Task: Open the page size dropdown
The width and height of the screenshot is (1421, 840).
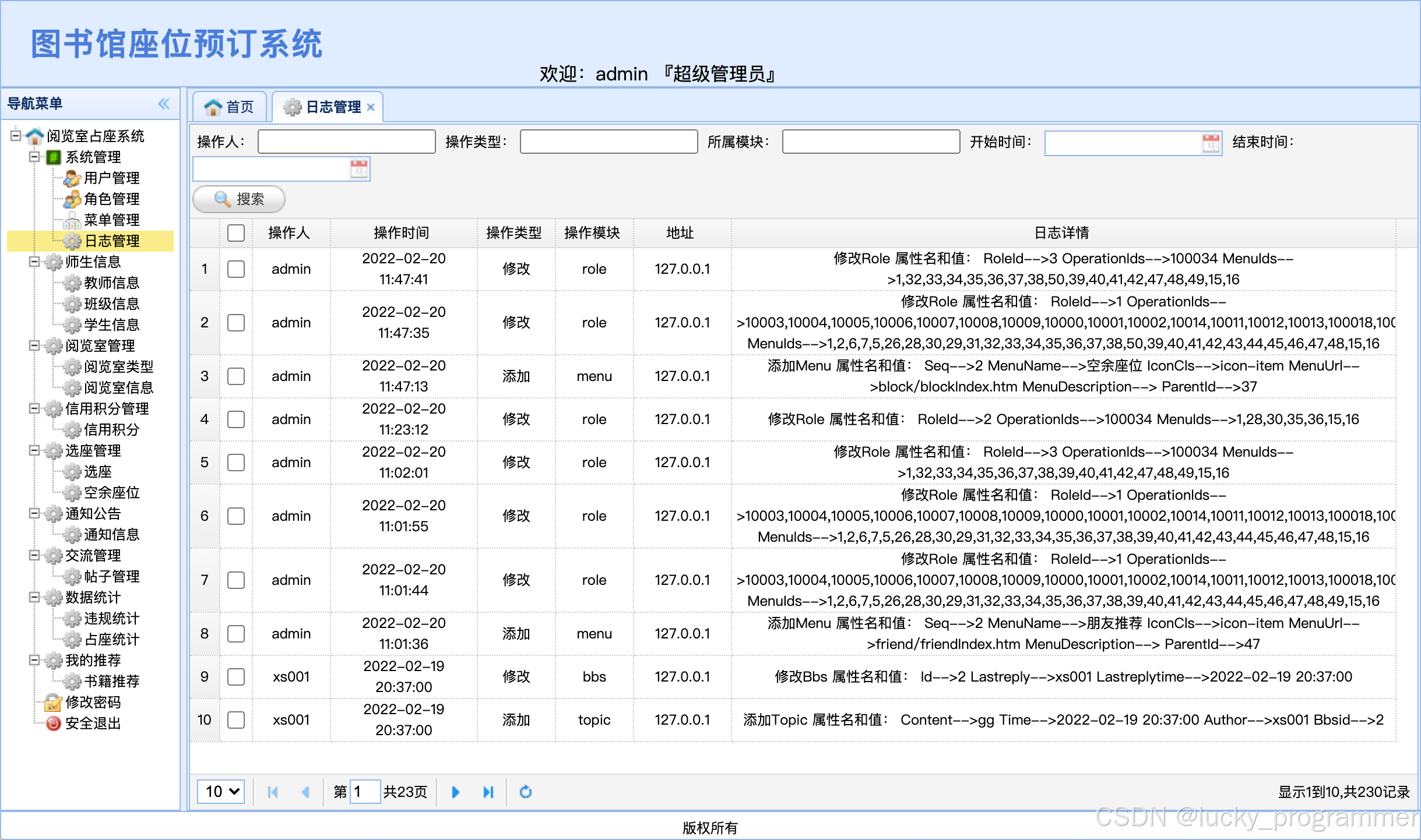Action: point(221,792)
